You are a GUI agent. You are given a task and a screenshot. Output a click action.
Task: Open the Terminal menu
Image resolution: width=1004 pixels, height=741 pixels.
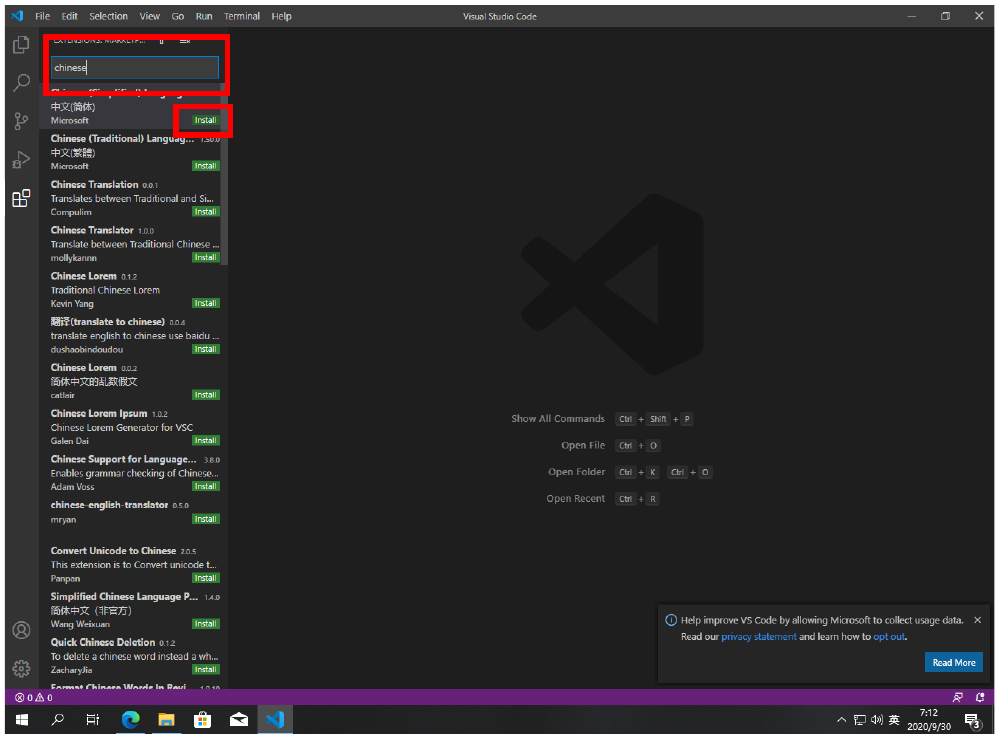pyautogui.click(x=241, y=16)
